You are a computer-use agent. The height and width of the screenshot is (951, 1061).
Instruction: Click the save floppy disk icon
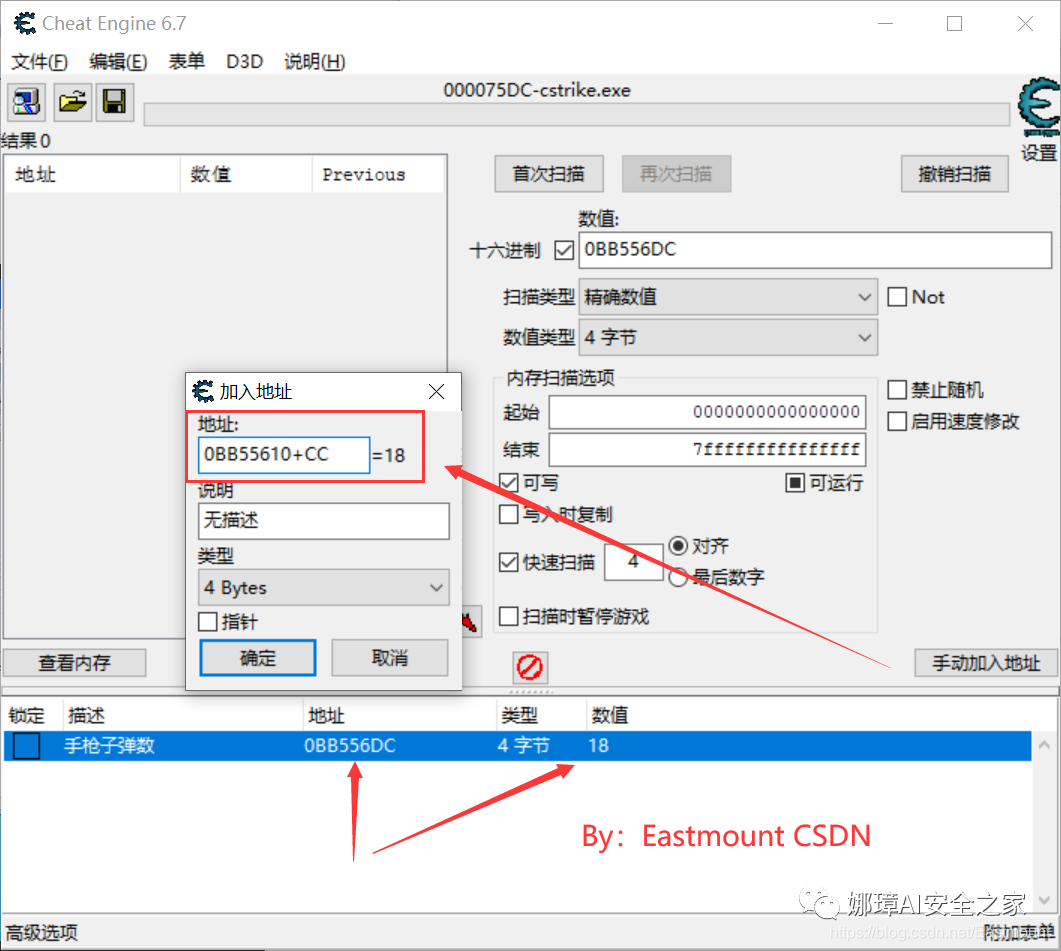(x=114, y=102)
